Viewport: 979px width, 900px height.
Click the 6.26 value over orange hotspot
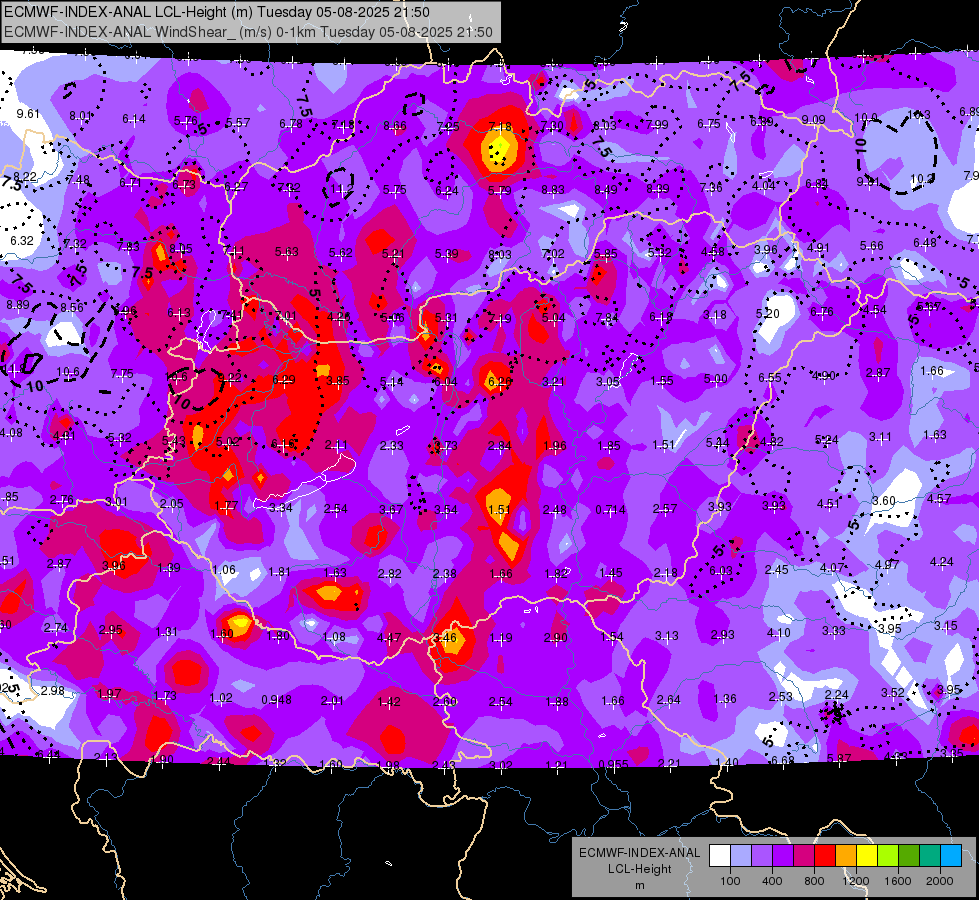499,381
